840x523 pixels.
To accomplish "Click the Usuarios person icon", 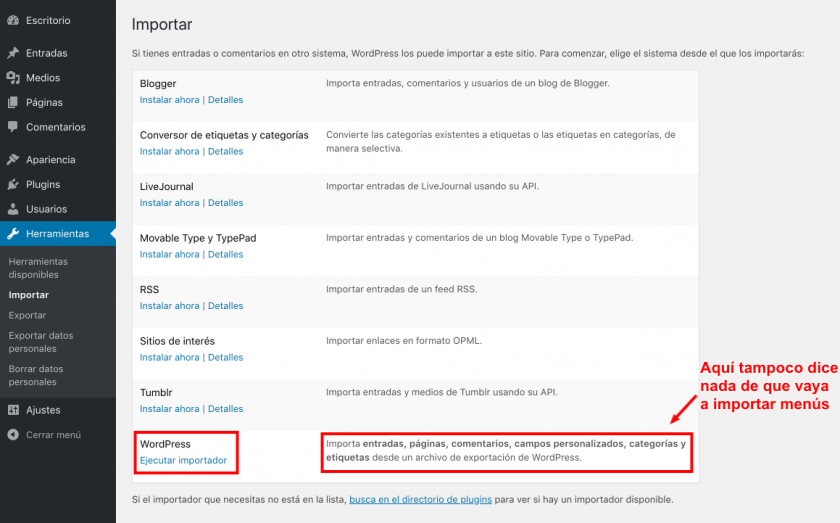I will point(12,210).
